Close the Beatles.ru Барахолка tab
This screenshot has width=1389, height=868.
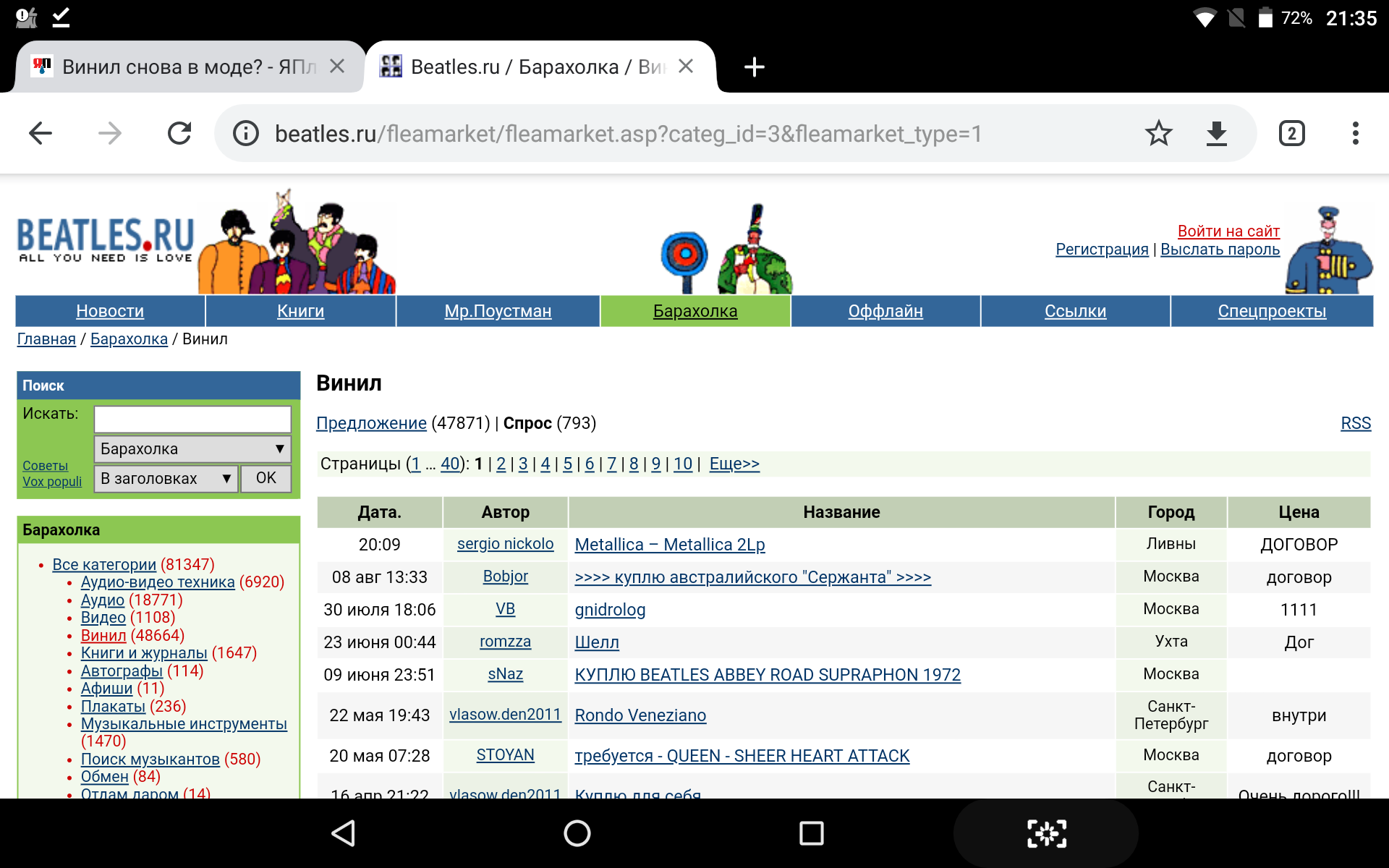[686, 67]
